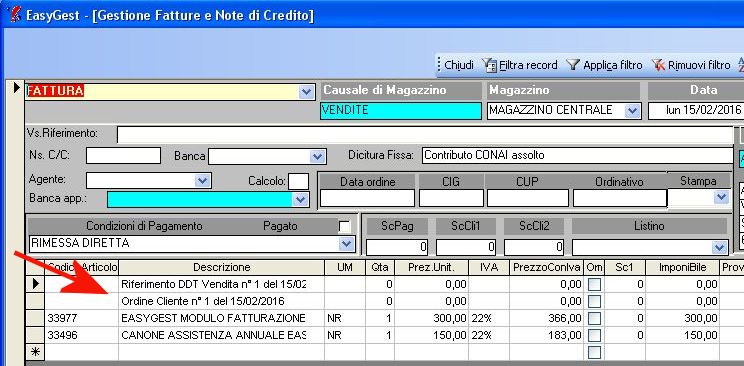Screen dimensions: 744x366
Task: Click the PrezzoConIva column header
Action: pyautogui.click(x=547, y=267)
